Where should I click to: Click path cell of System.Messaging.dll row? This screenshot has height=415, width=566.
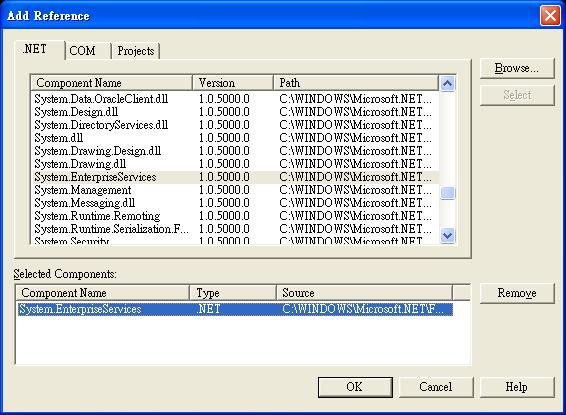pyautogui.click(x=355, y=203)
